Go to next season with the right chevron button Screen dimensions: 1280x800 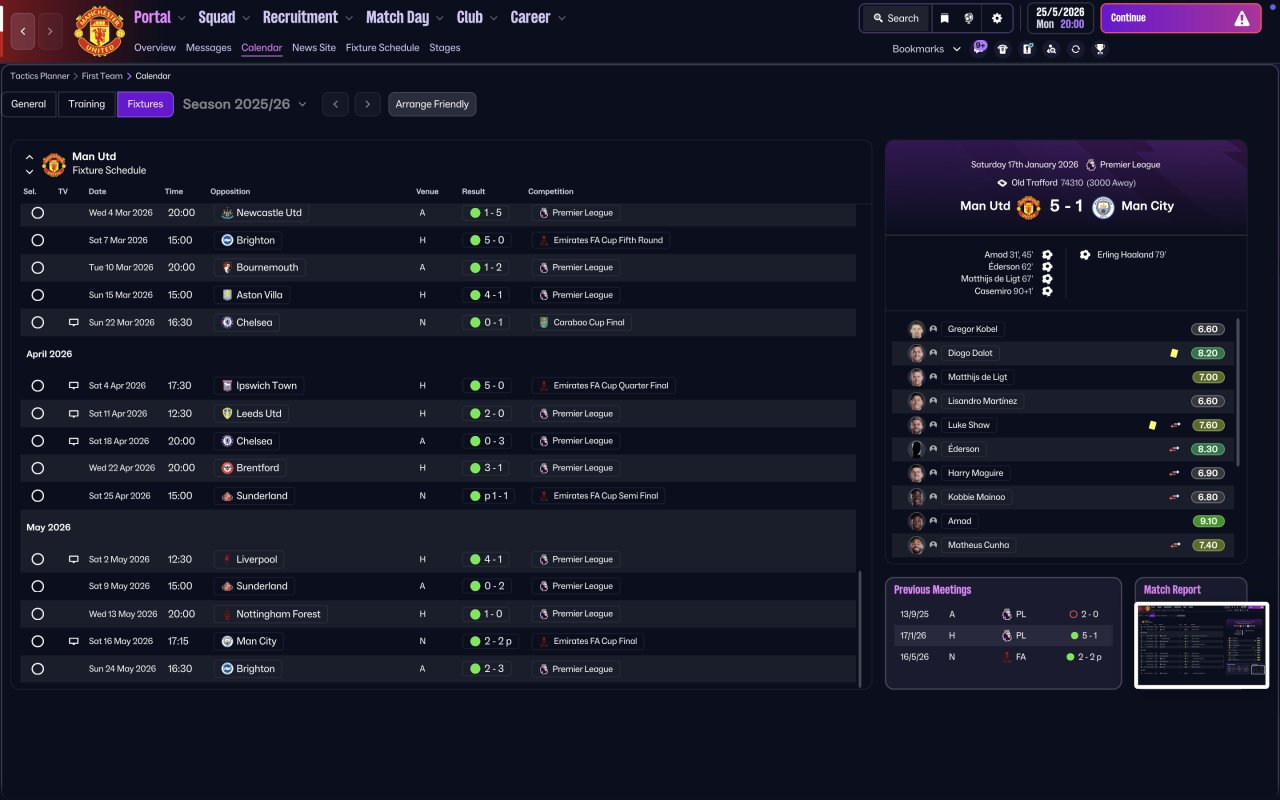(368, 104)
